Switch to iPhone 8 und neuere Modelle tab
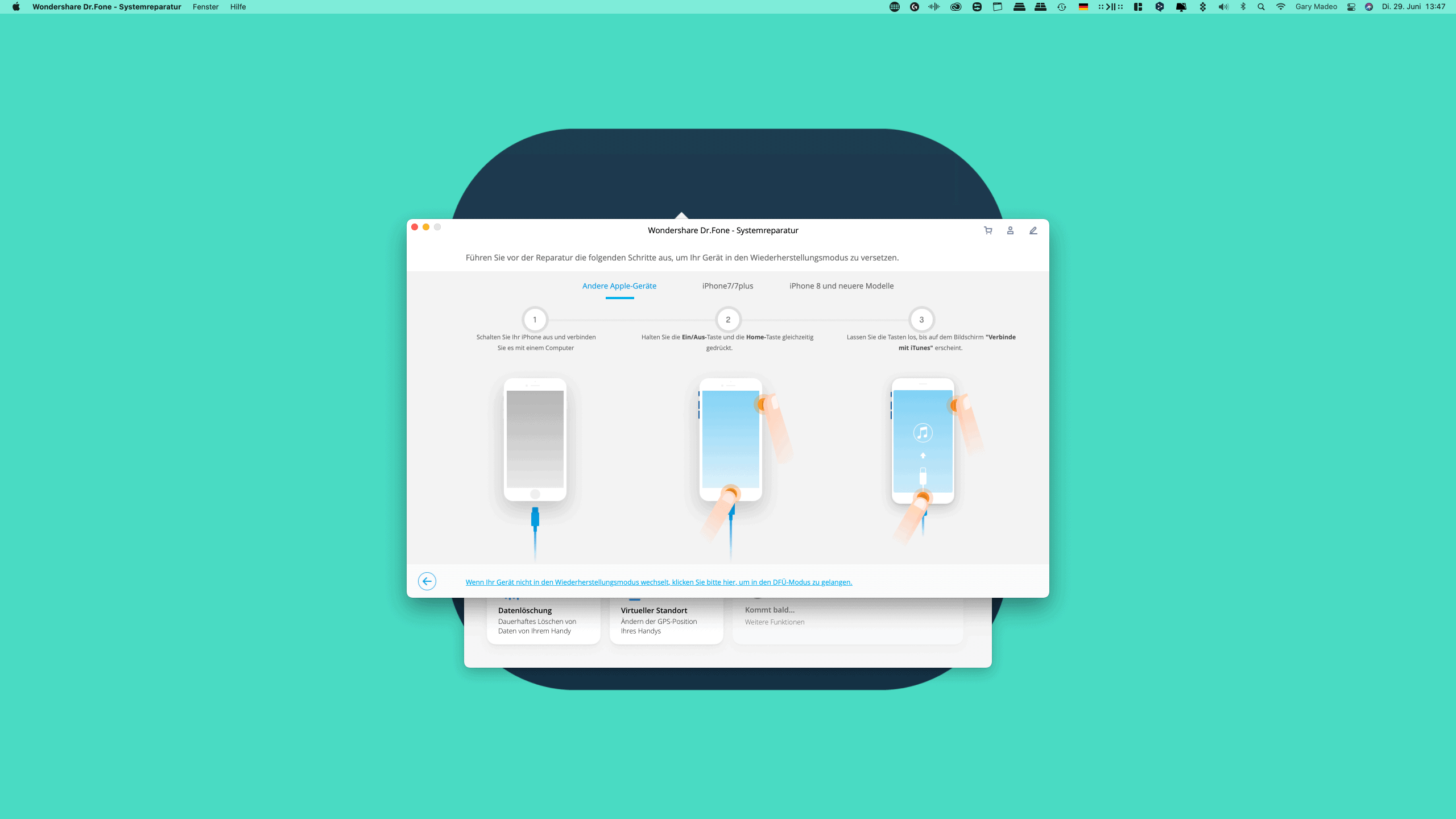This screenshot has width=1456, height=819. pyautogui.click(x=841, y=286)
